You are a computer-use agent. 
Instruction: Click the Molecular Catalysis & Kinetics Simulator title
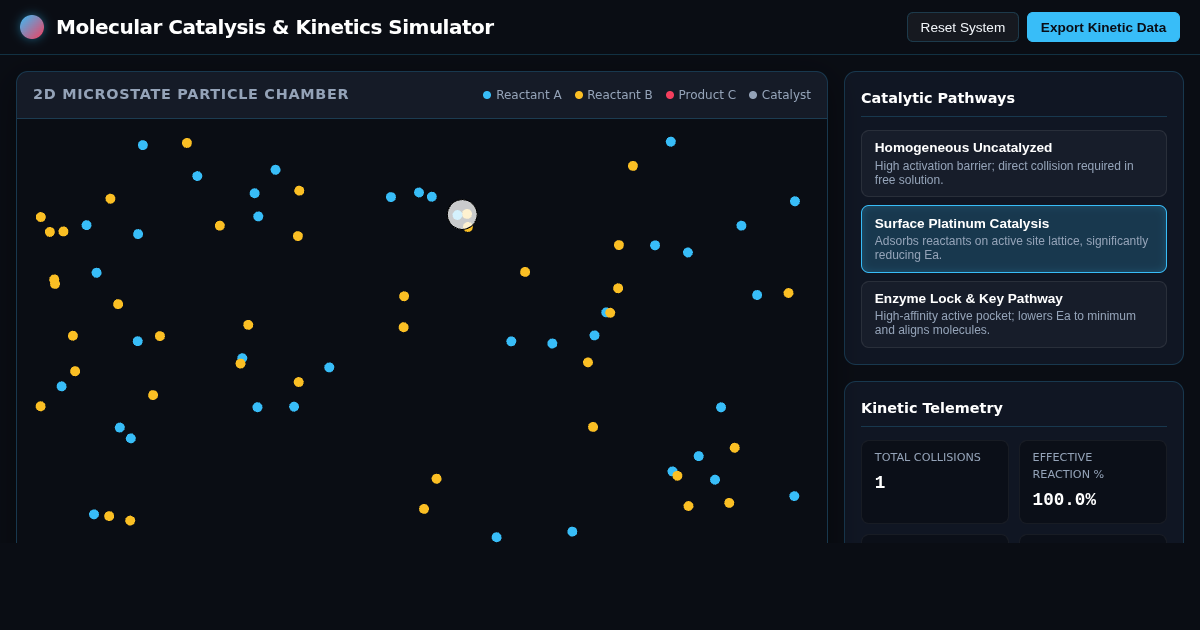coord(275,27)
